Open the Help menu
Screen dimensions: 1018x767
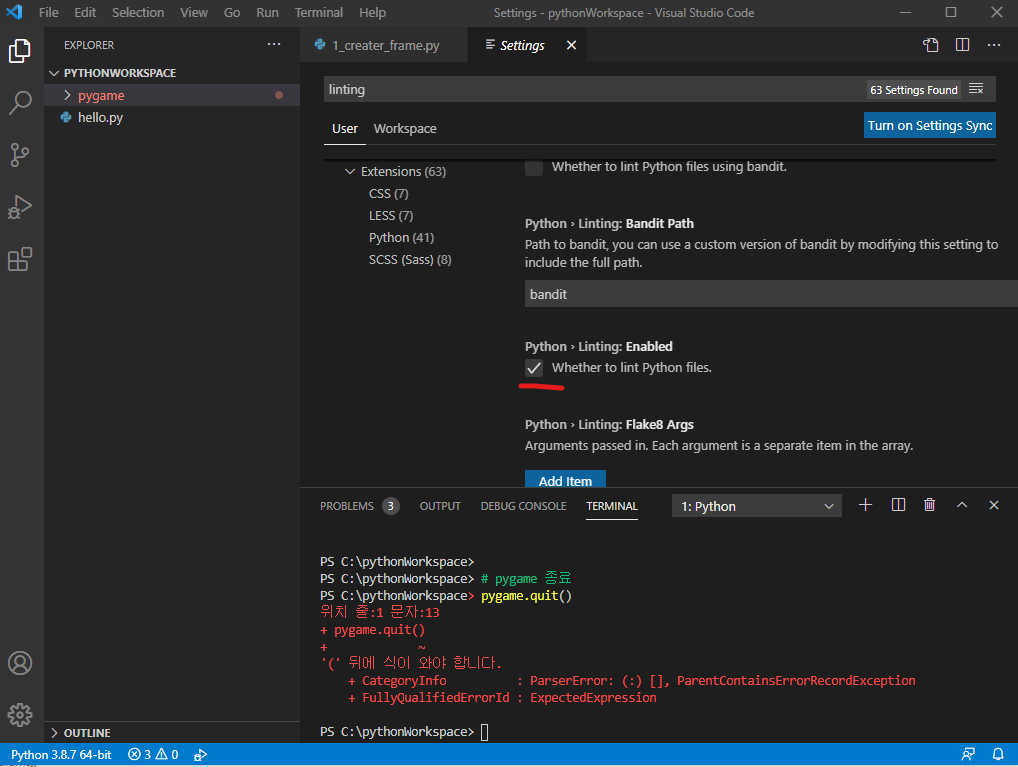point(372,12)
